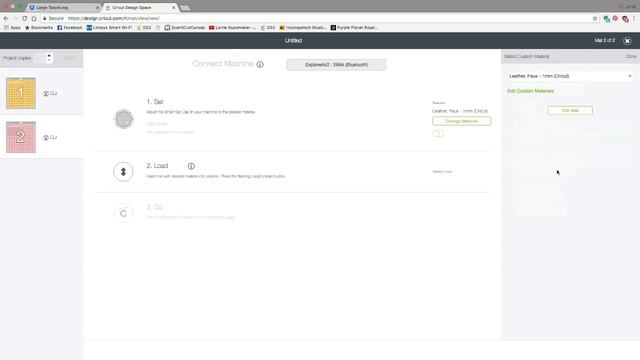Click Done in Select Custom Material panel

tap(631, 56)
